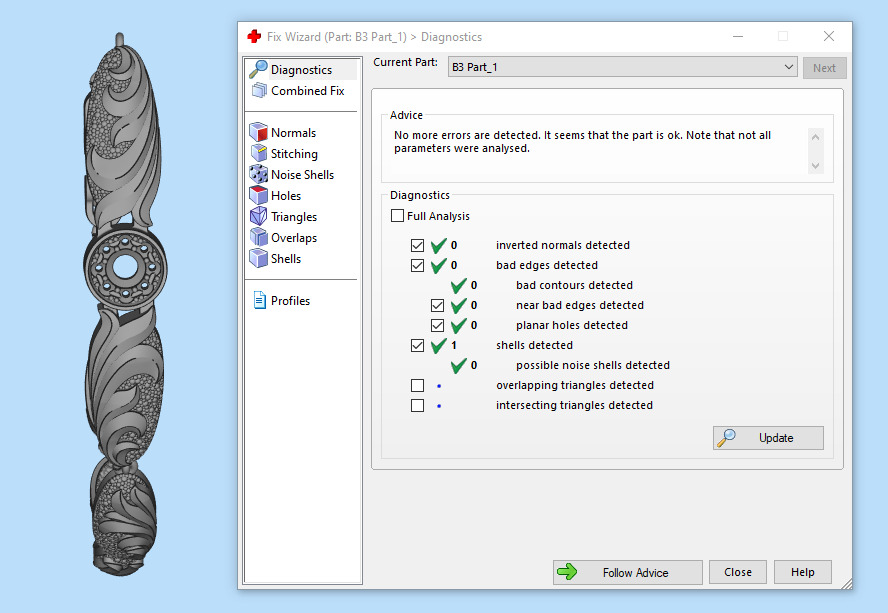This screenshot has width=888, height=613.
Task: Open the Normals fix page
Action: (293, 133)
